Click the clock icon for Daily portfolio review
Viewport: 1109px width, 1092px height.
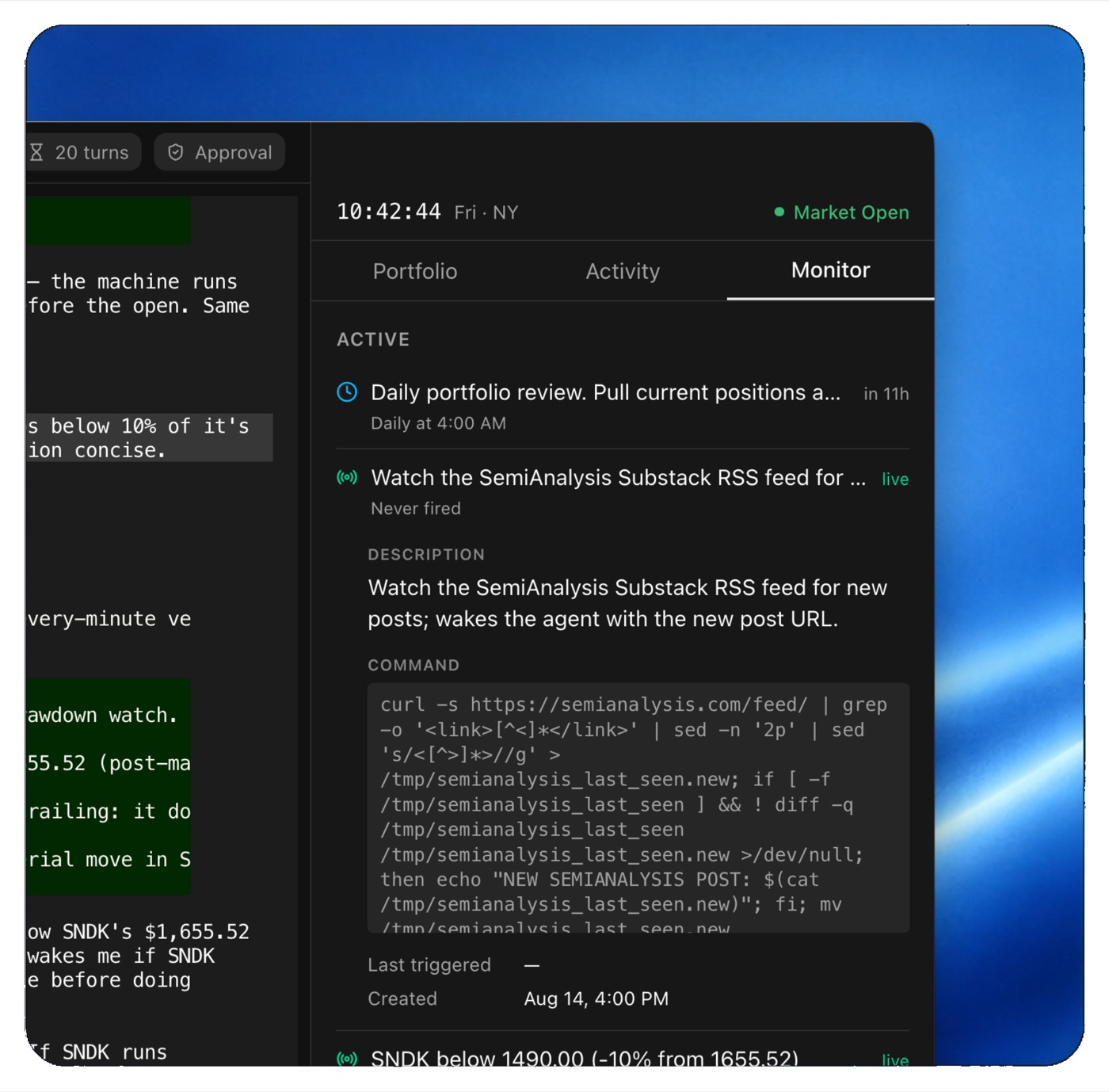coord(347,391)
